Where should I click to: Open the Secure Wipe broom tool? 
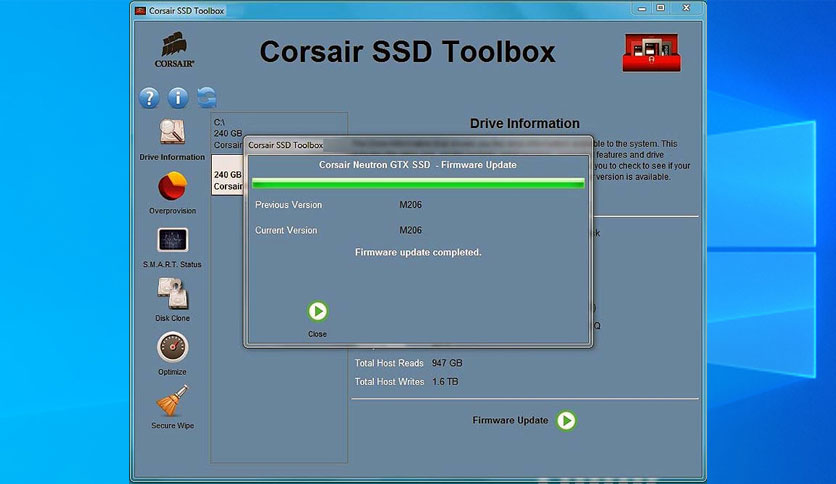(x=172, y=407)
